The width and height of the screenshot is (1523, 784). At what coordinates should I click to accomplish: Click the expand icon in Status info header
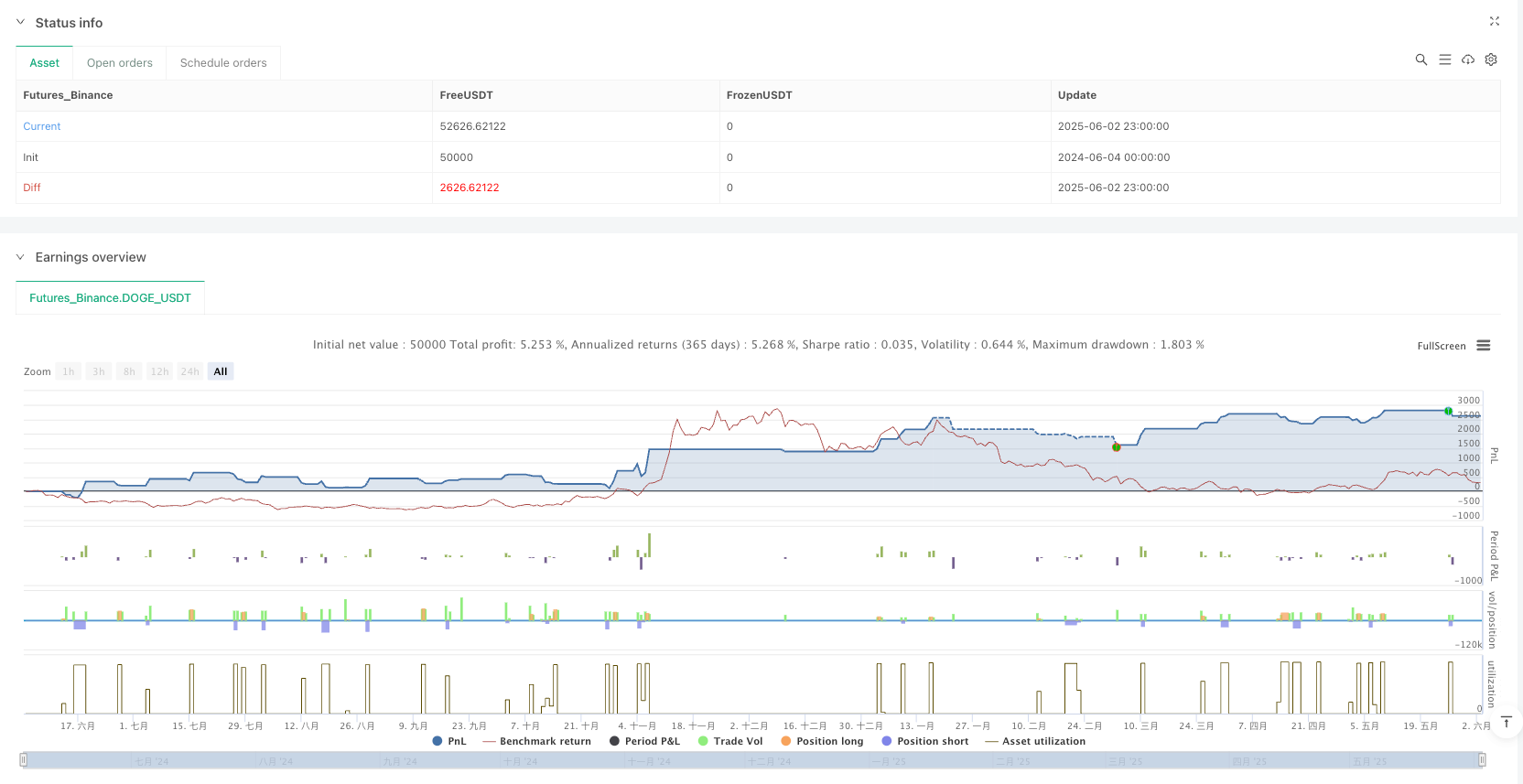tap(1495, 21)
